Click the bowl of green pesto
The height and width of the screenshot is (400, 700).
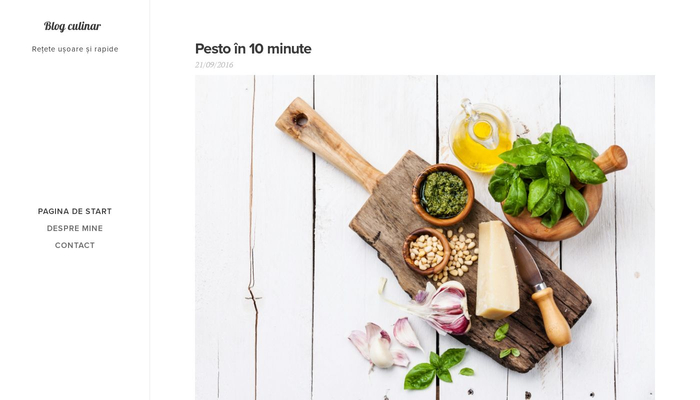click(443, 195)
